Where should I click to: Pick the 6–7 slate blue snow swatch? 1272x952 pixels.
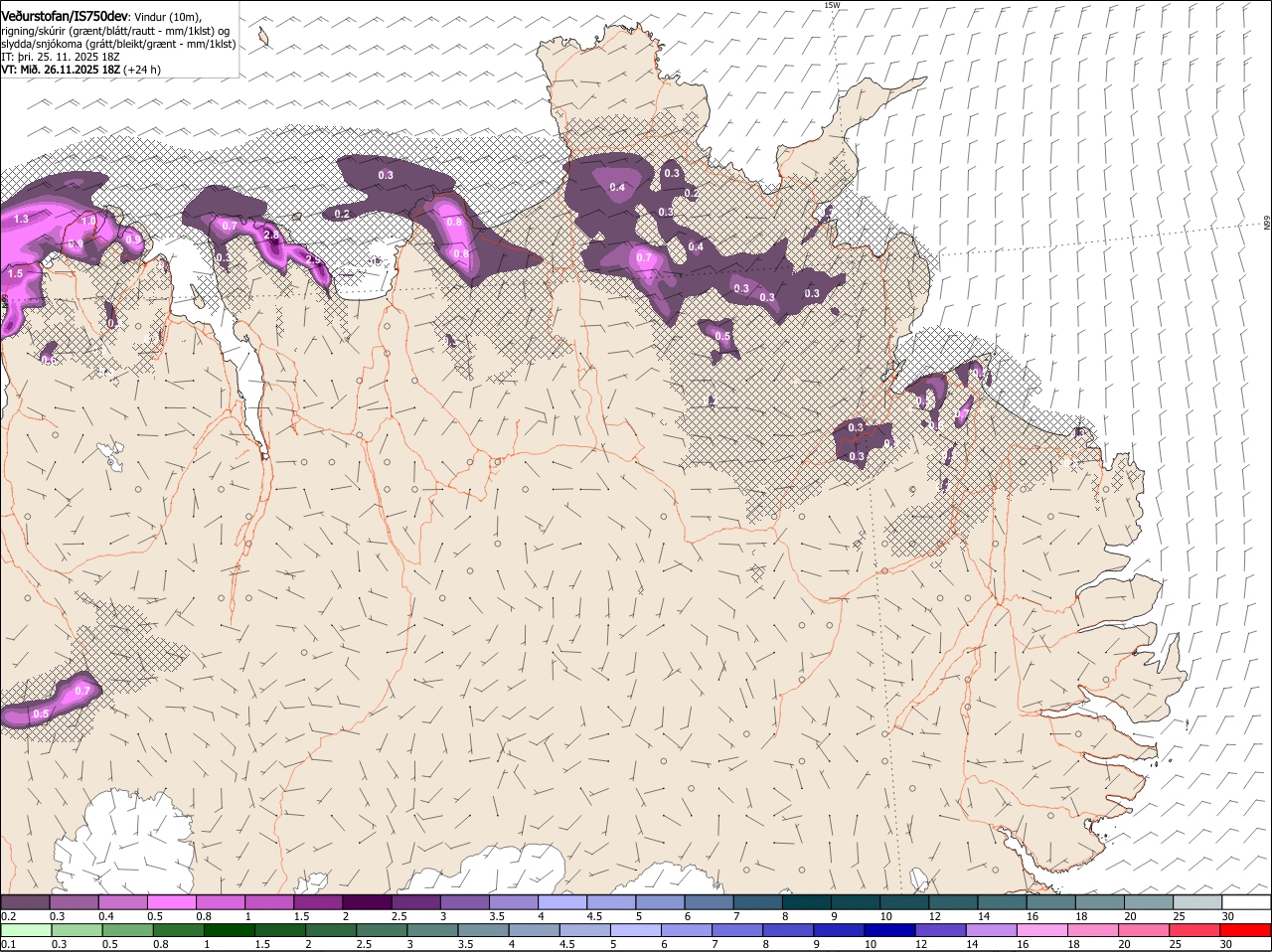pyautogui.click(x=709, y=902)
